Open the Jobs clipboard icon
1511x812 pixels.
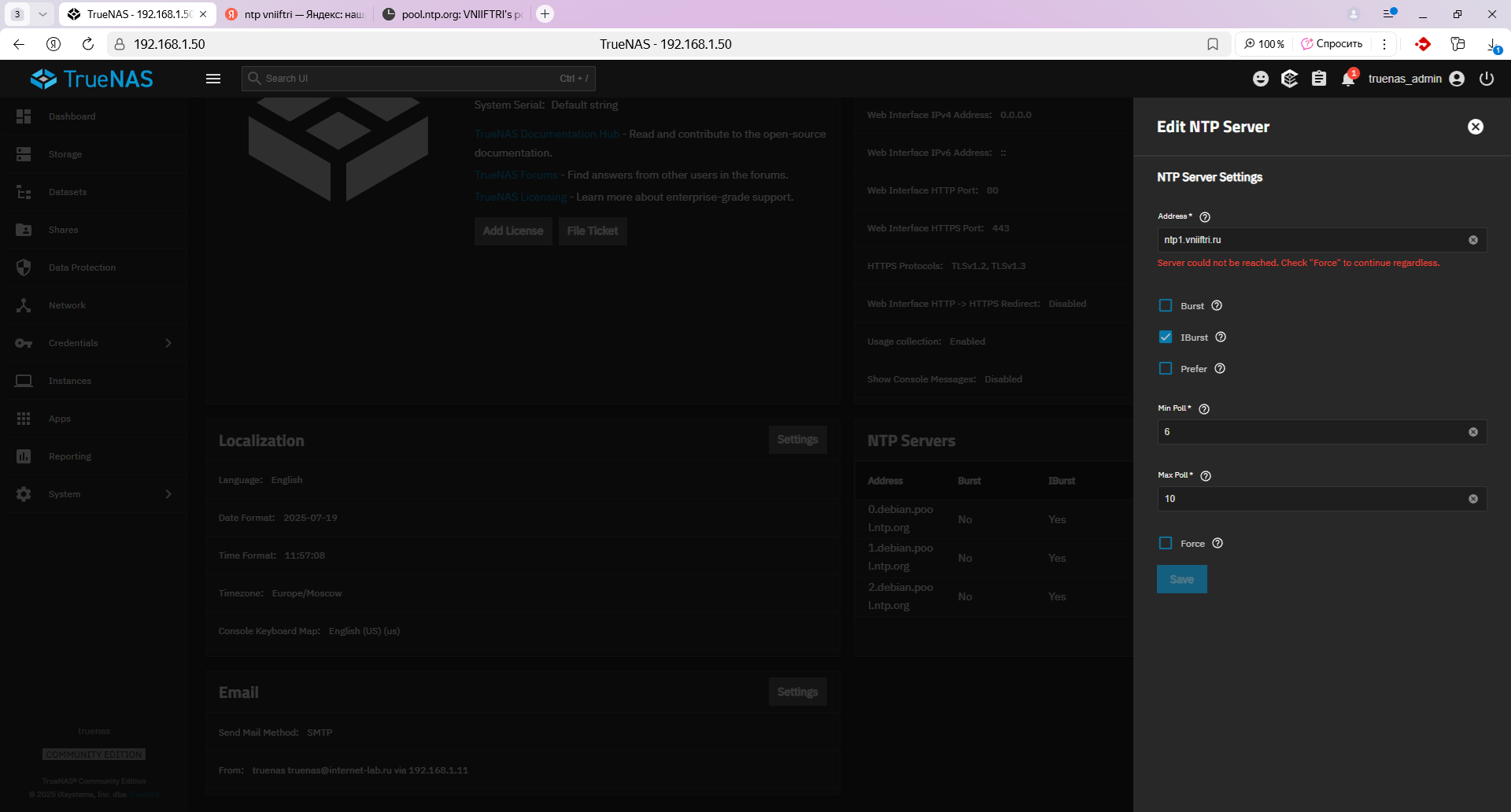tap(1319, 79)
